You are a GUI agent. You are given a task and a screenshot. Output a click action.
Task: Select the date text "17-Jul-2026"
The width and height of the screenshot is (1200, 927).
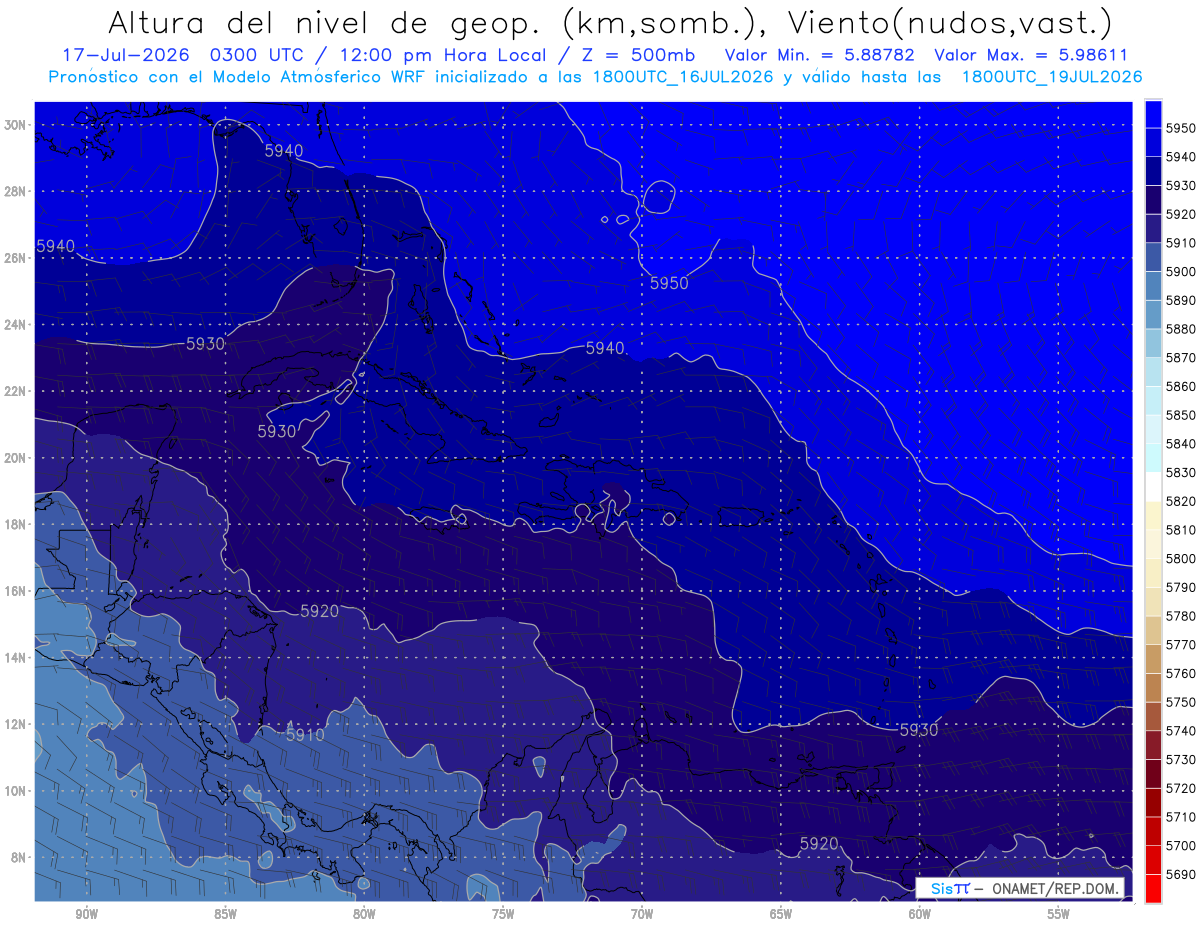coord(125,55)
